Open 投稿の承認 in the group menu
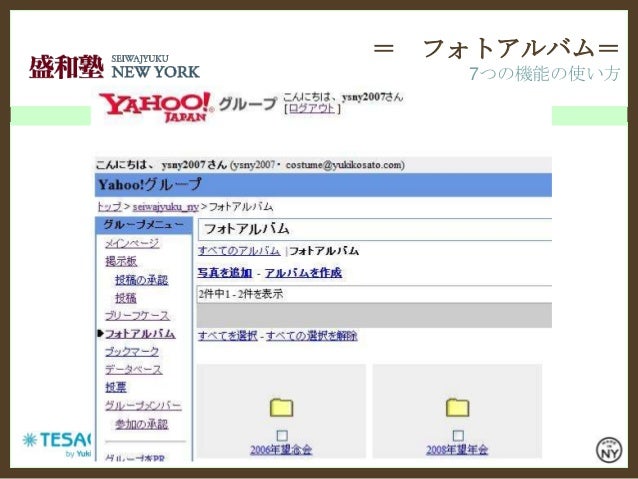638x479 pixels. [x=141, y=280]
